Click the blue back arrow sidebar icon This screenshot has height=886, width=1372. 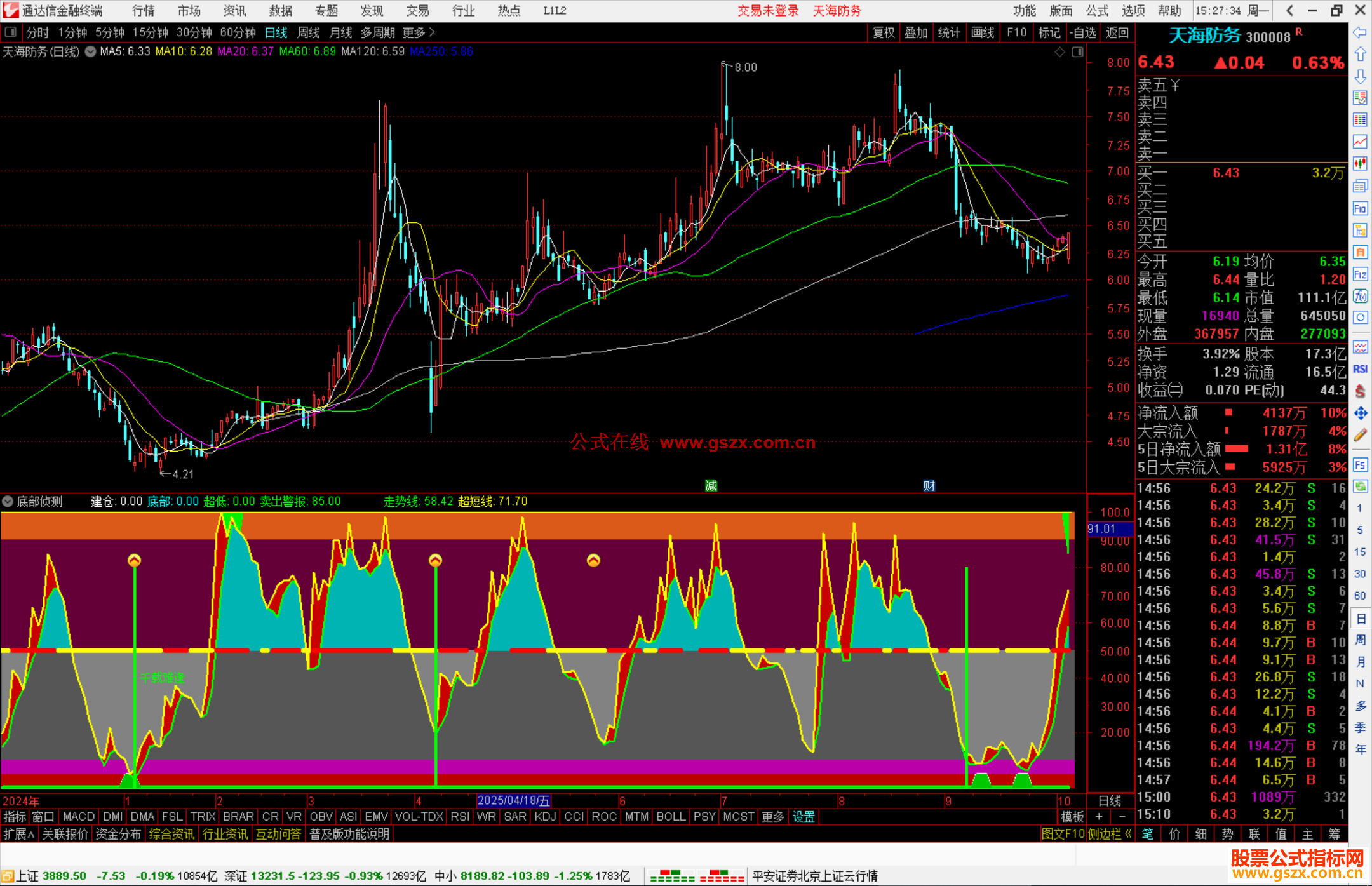(x=1360, y=32)
